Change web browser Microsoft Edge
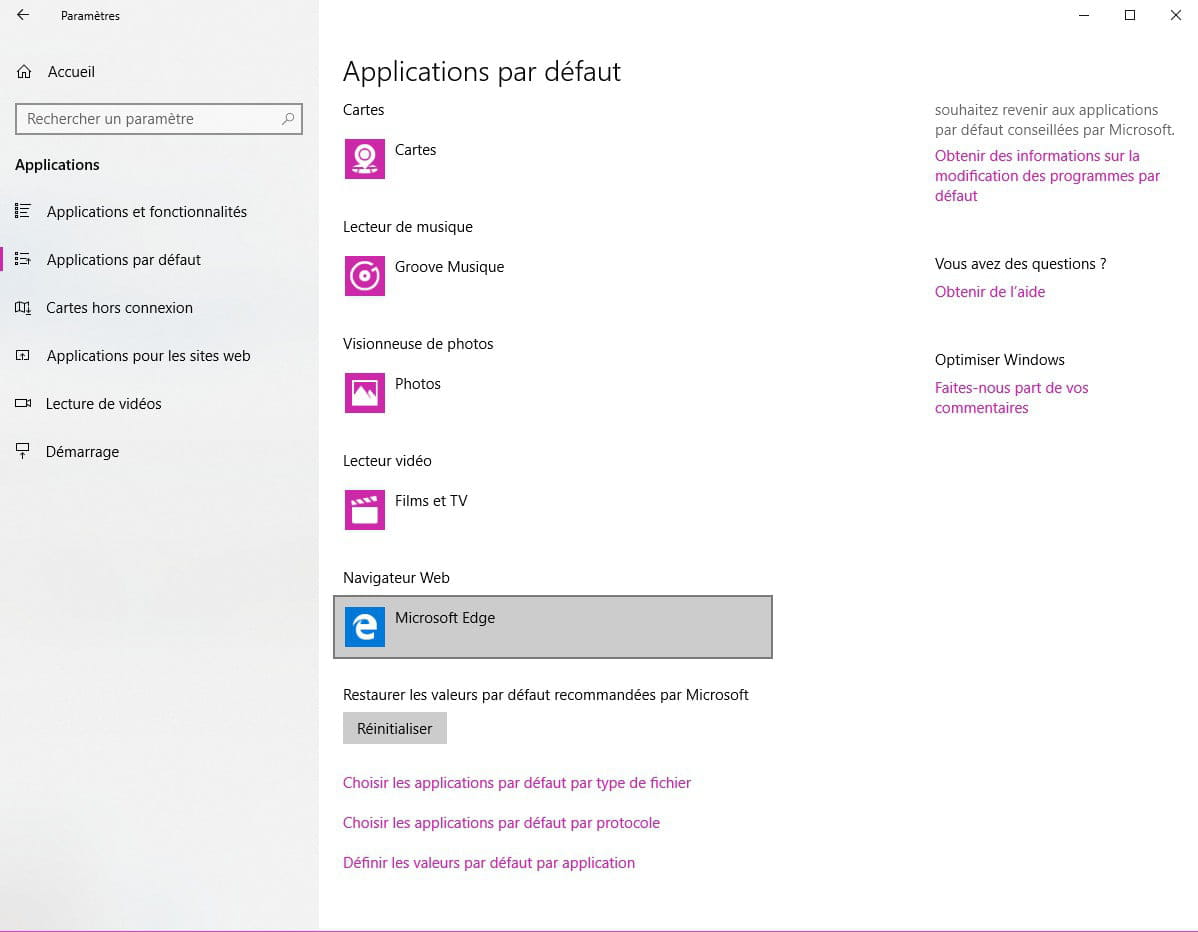 552,626
